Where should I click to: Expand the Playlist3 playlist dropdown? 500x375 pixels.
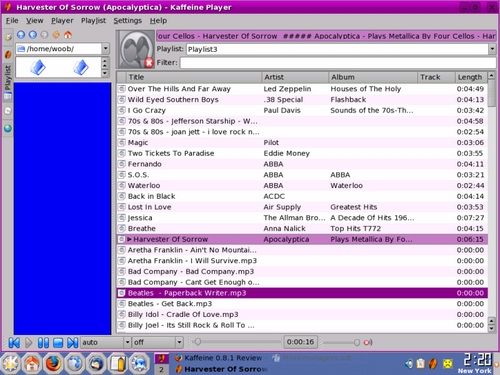(x=492, y=49)
